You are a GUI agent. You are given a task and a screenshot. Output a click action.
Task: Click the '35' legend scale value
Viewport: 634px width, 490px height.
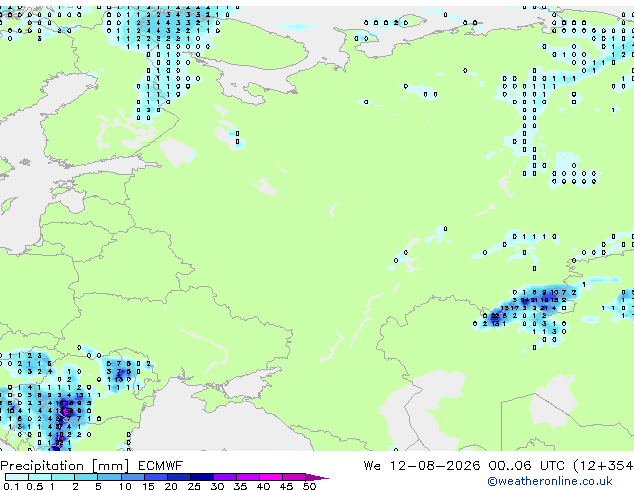[x=240, y=486]
